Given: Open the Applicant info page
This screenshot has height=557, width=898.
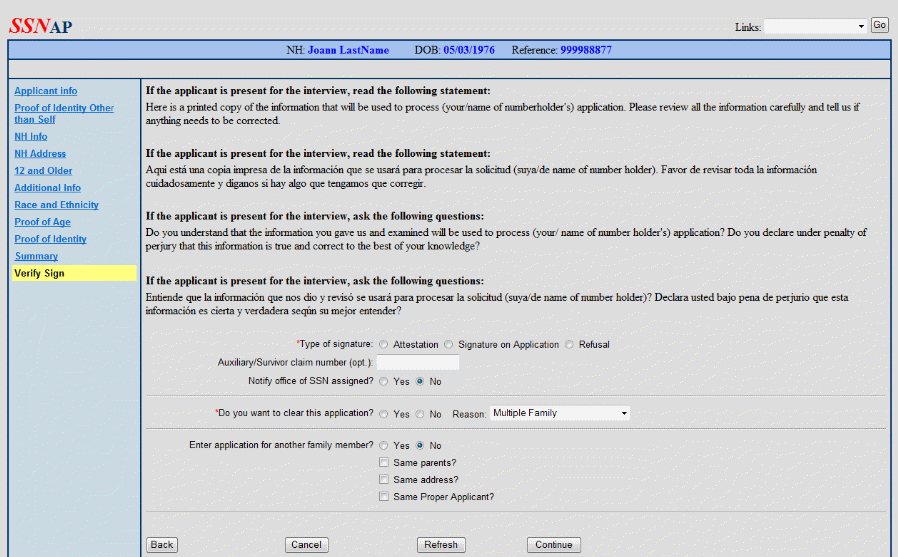Looking at the screenshot, I should (x=46, y=91).
